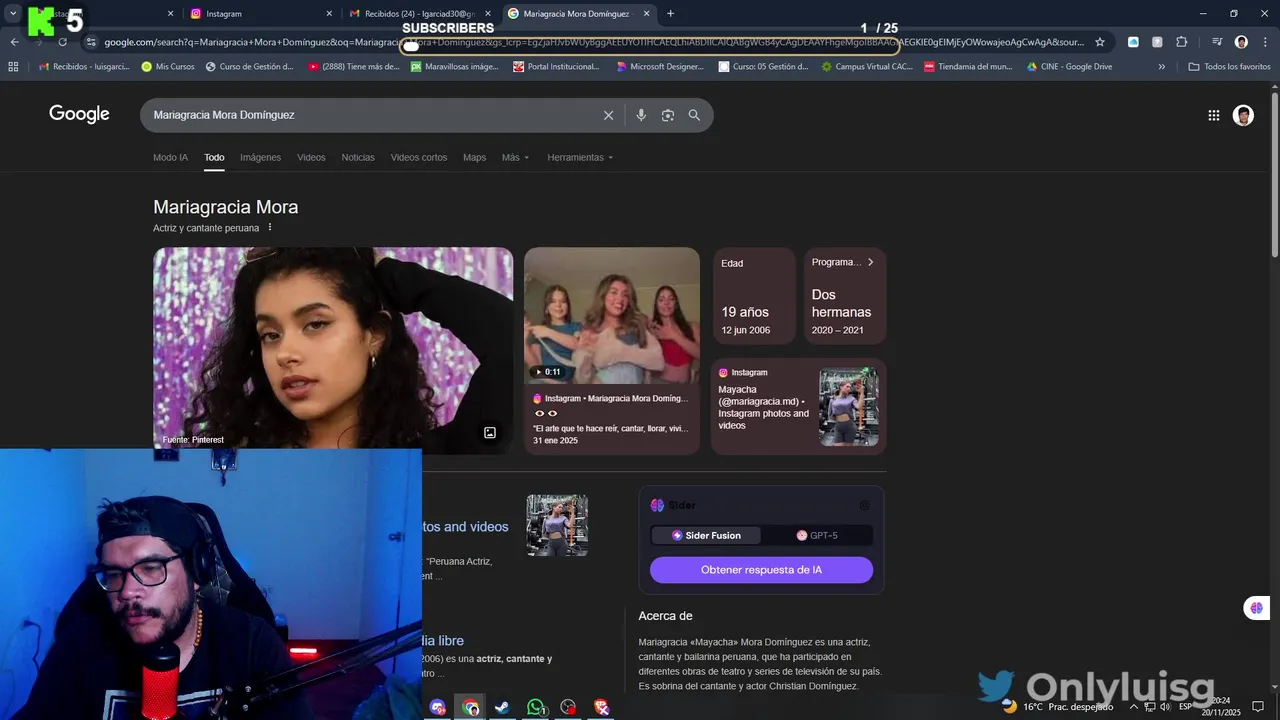The width and height of the screenshot is (1280, 720).
Task: Open Mis Cursos bookmark
Action: click(168, 67)
